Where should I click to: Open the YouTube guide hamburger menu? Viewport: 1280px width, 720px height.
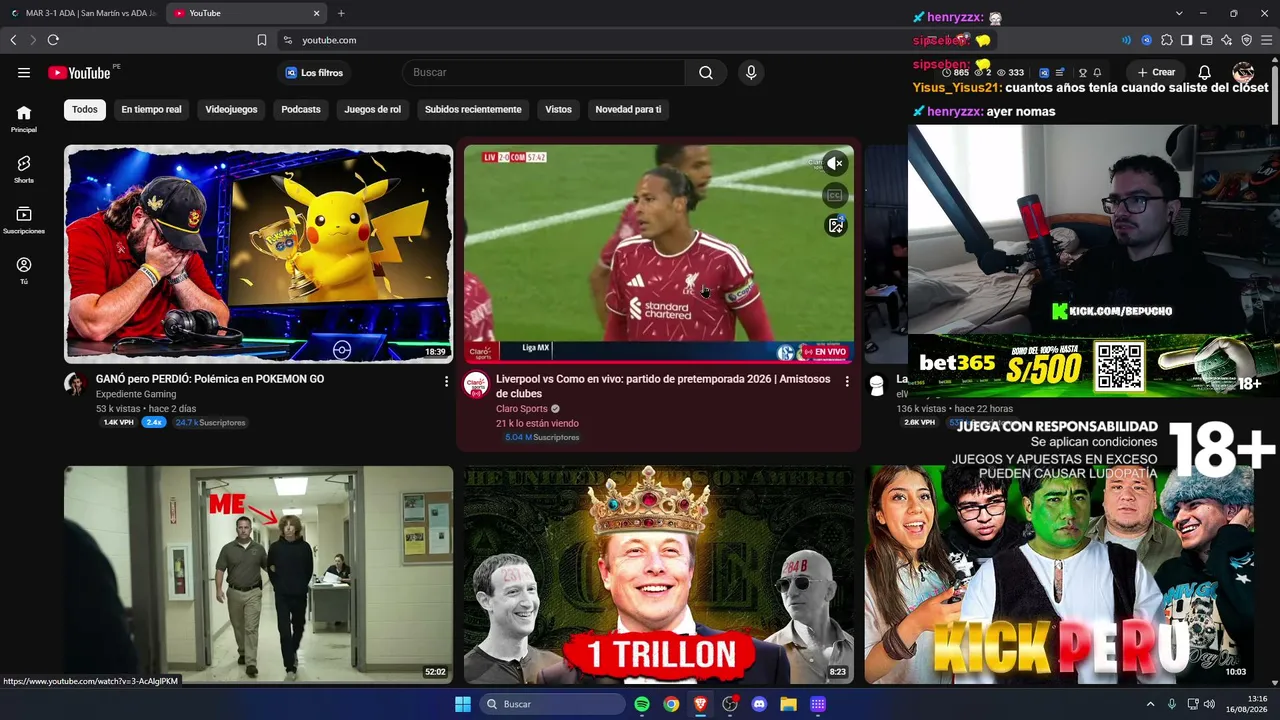24,72
